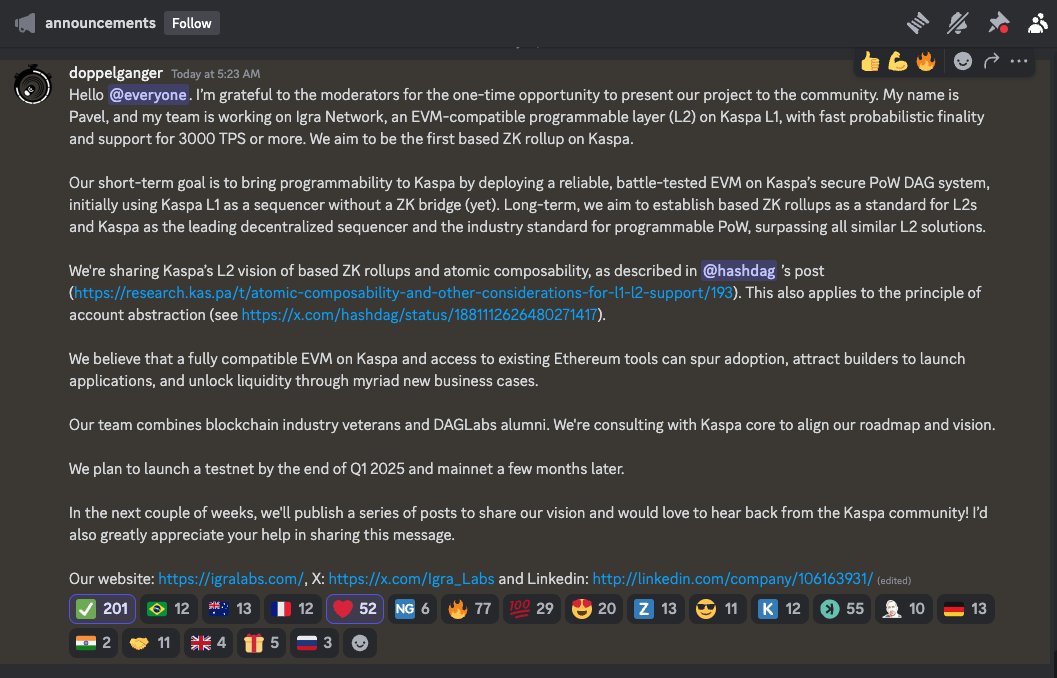This screenshot has height=678, width=1057.
Task: Open the more options ellipsis menu
Action: click(1019, 61)
